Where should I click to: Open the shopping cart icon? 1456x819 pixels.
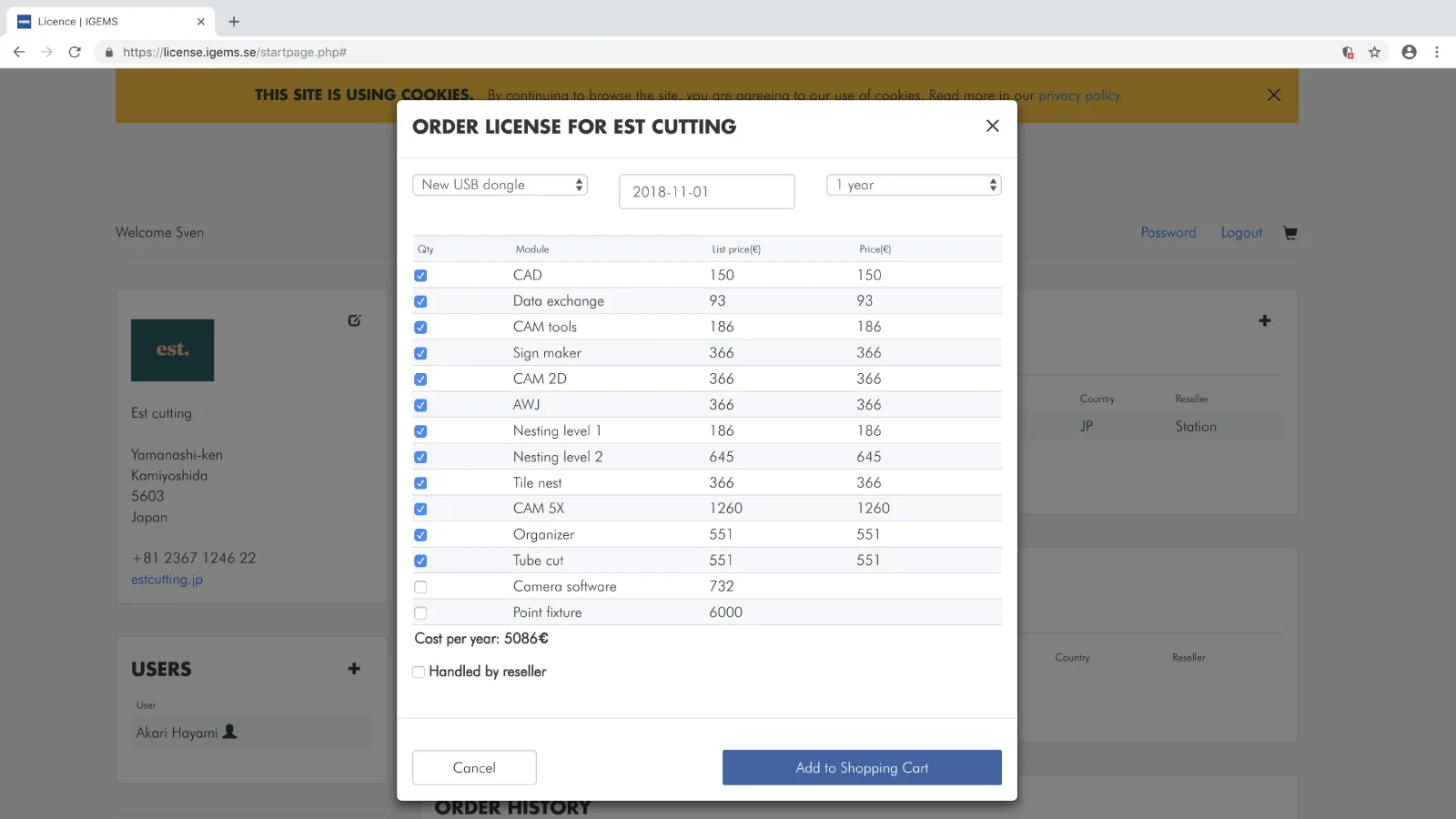click(1289, 233)
